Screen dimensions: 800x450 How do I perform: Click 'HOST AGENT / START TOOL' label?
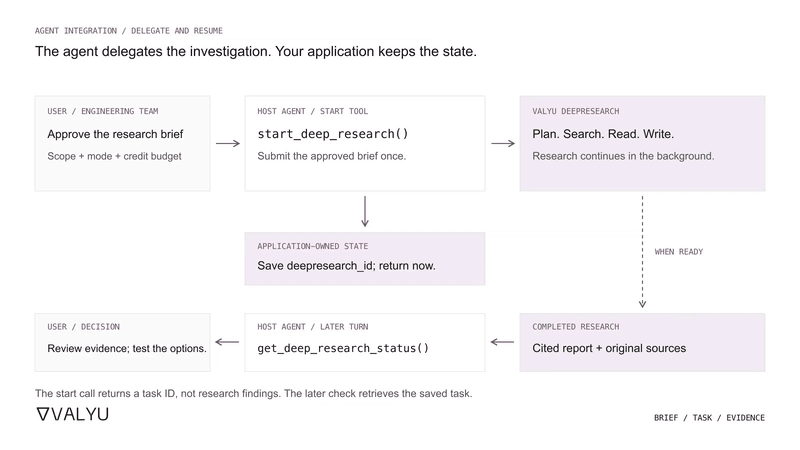[x=312, y=111]
